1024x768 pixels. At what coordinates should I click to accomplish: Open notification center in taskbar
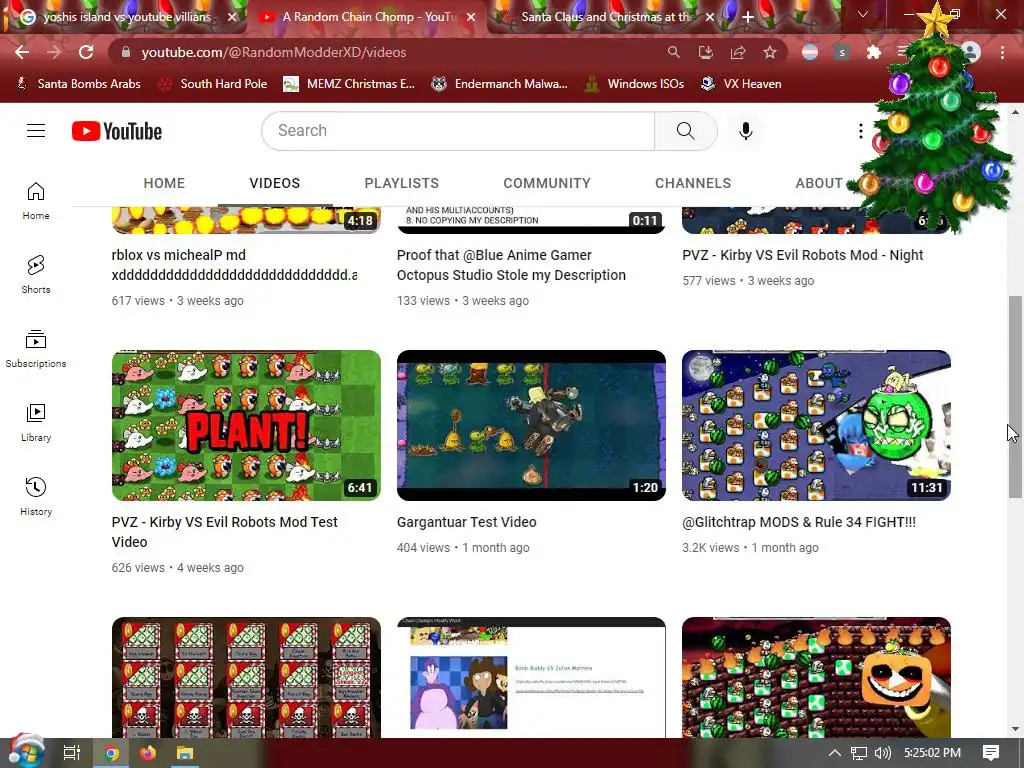(x=991, y=753)
